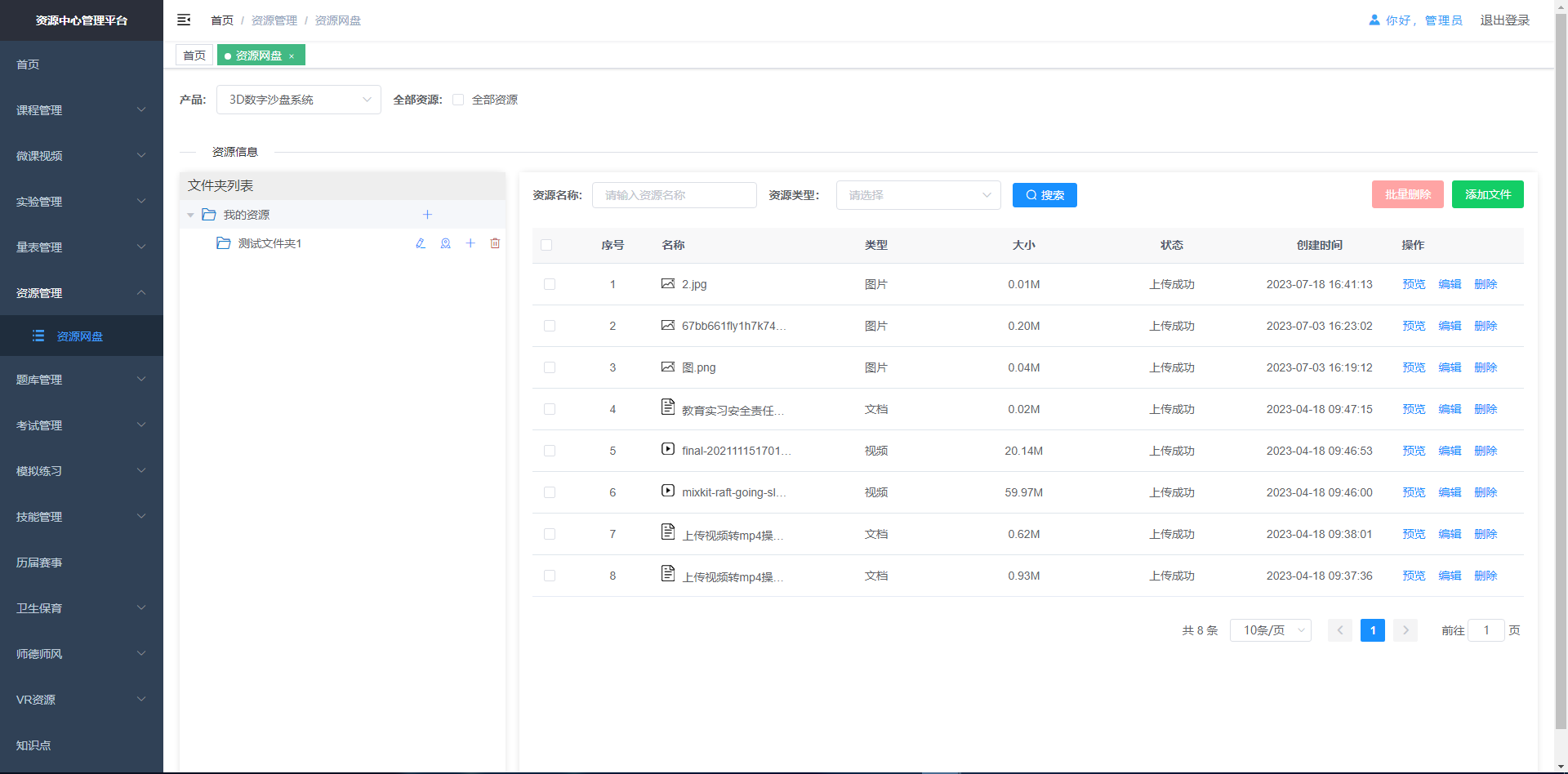Toggle the select-all checkbox in table header
Viewport: 1568px width, 774px height.
546,245
